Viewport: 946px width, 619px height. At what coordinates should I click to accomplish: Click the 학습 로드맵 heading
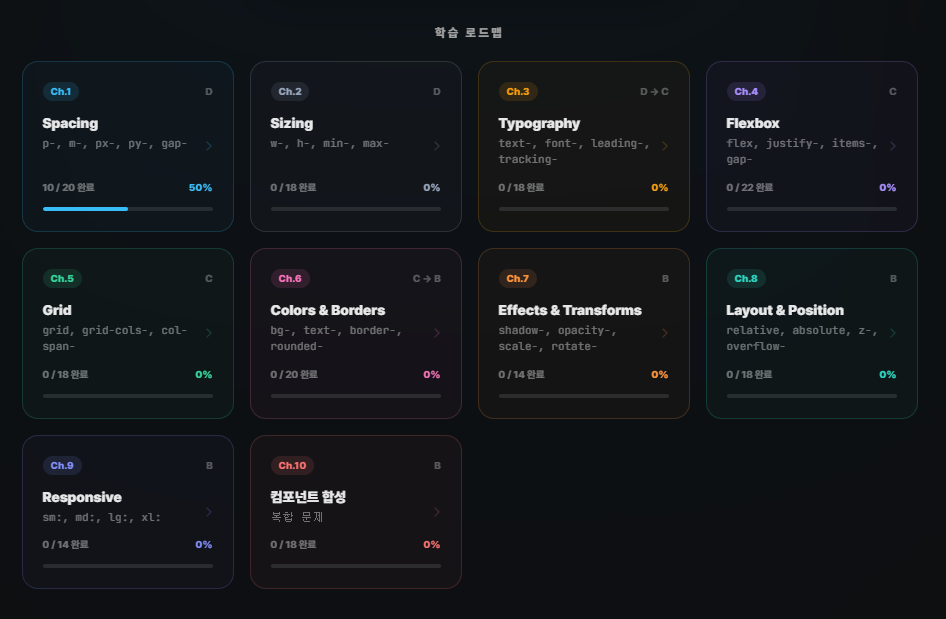pyautogui.click(x=468, y=33)
